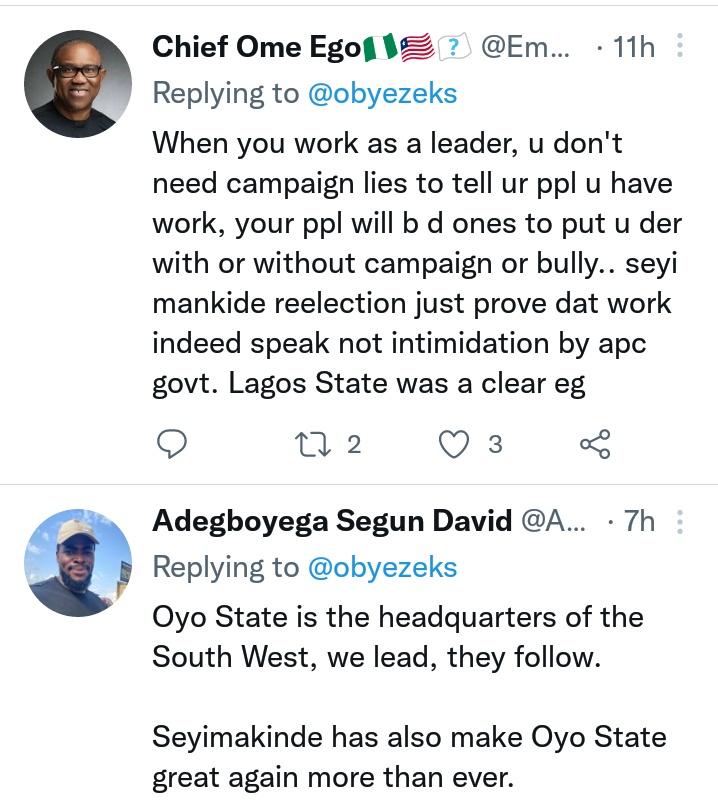Open the tweet about Oyo State headquarters

(x=398, y=636)
